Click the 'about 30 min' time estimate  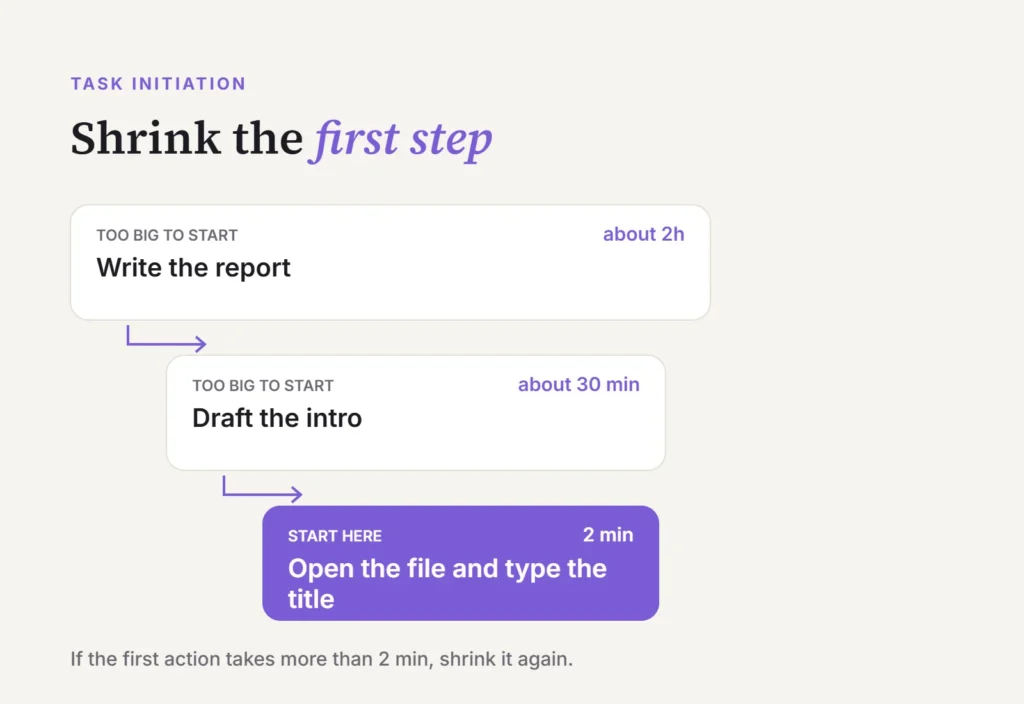click(x=579, y=384)
